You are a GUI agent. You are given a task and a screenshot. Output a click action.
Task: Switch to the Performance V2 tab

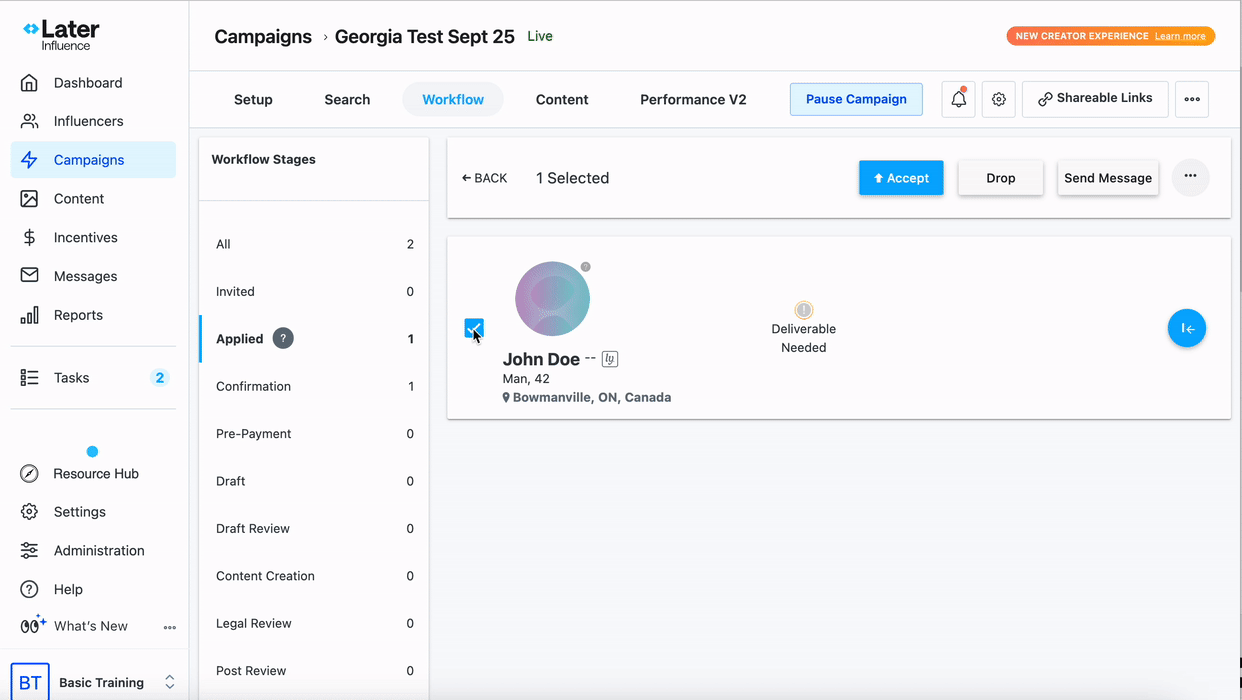click(693, 99)
